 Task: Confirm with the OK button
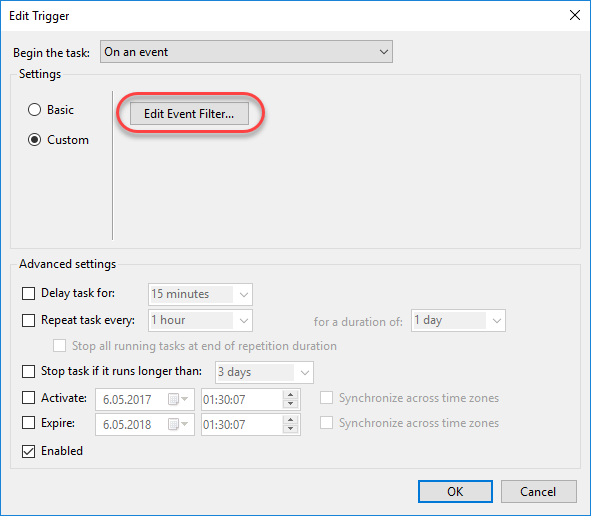click(x=455, y=492)
